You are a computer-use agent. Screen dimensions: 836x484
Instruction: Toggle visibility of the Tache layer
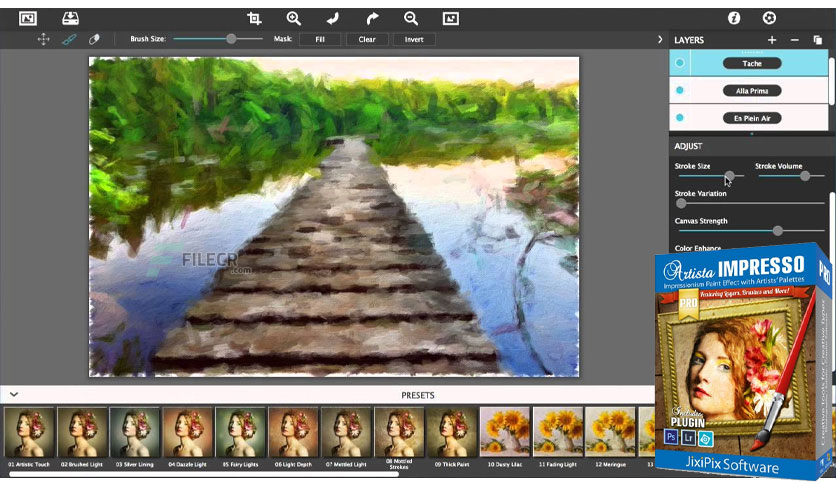click(x=680, y=63)
